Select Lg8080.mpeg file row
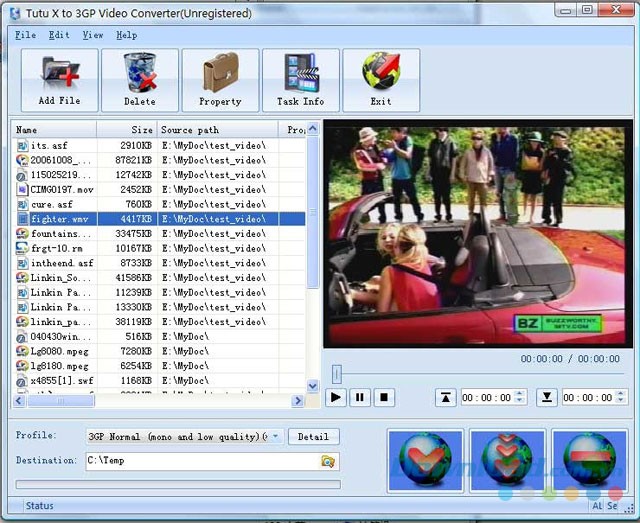The width and height of the screenshot is (640, 523). (160, 351)
